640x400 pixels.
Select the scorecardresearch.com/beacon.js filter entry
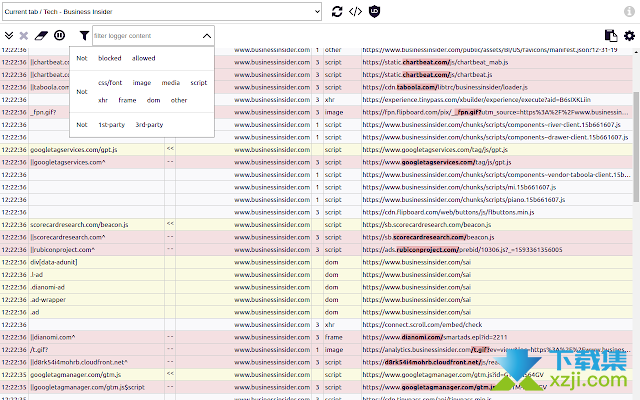pos(79,225)
